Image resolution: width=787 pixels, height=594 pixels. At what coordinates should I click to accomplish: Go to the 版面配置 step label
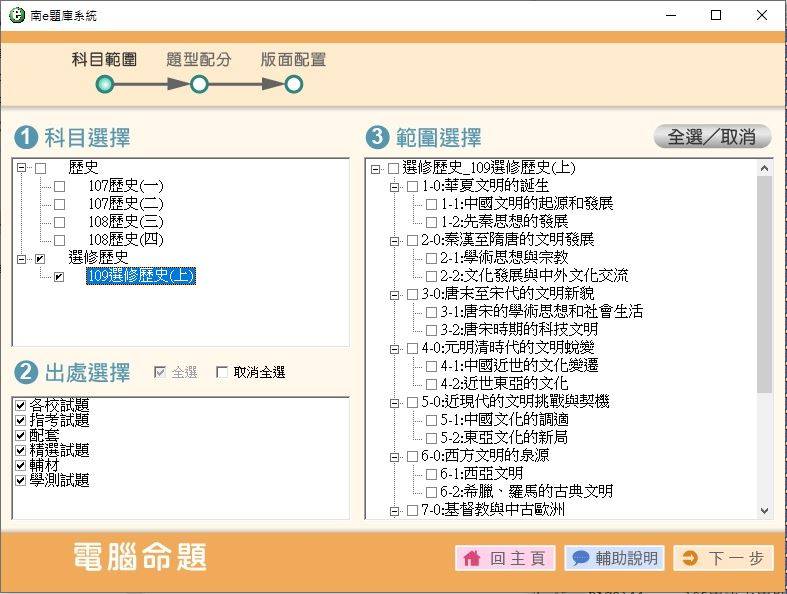[293, 59]
